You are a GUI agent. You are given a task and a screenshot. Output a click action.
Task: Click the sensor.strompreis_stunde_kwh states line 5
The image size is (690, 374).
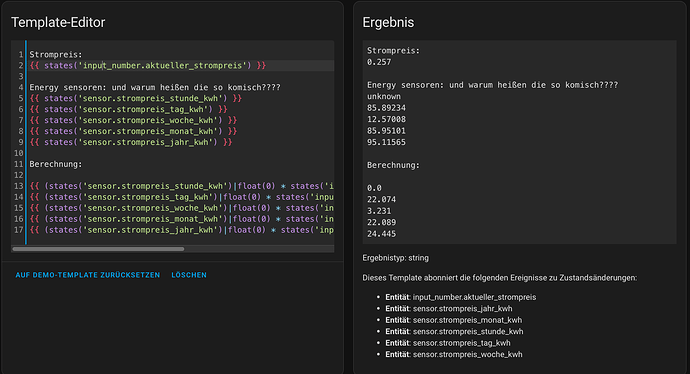[136, 99]
